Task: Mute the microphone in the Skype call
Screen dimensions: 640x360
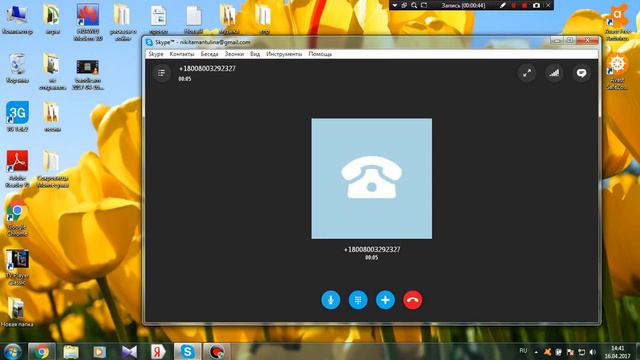Action: pos(331,300)
